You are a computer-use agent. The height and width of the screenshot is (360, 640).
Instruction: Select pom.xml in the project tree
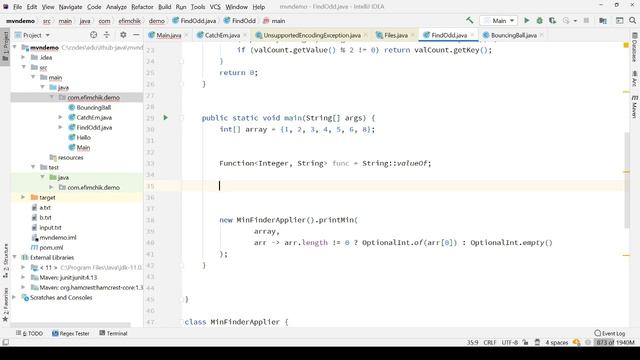pyautogui.click(x=47, y=247)
